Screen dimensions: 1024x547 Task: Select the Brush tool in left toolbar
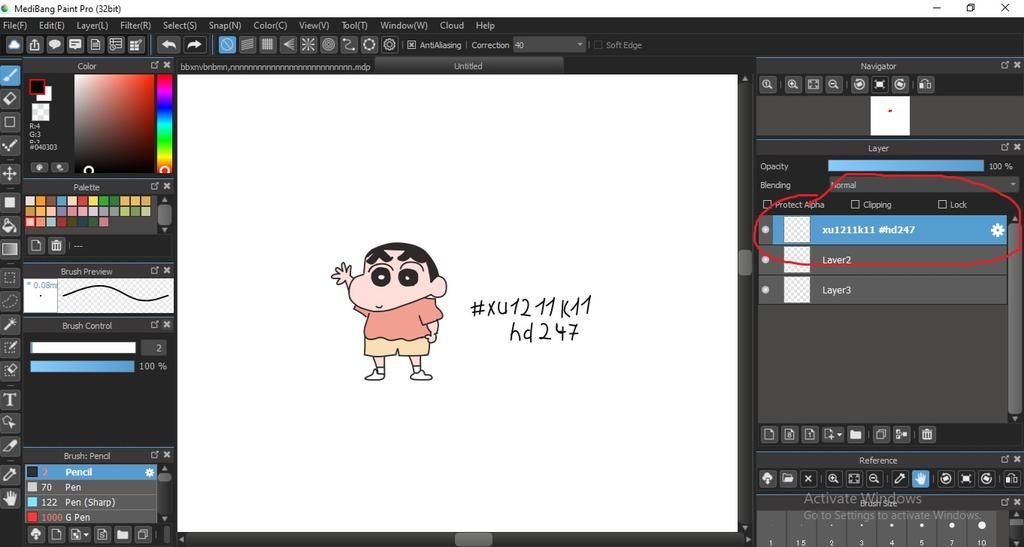(x=10, y=76)
